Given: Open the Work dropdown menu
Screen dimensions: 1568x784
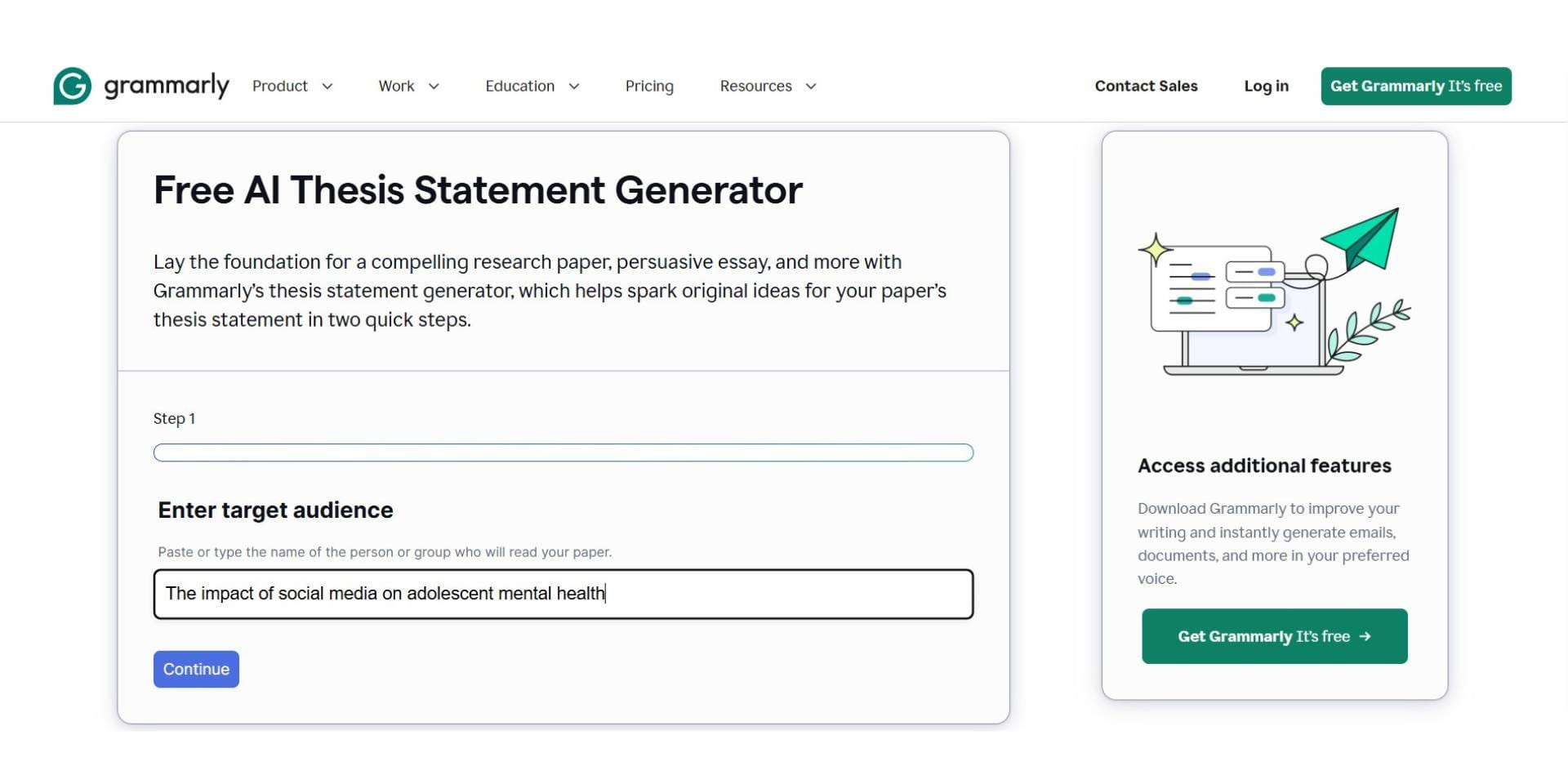Looking at the screenshot, I should point(408,86).
